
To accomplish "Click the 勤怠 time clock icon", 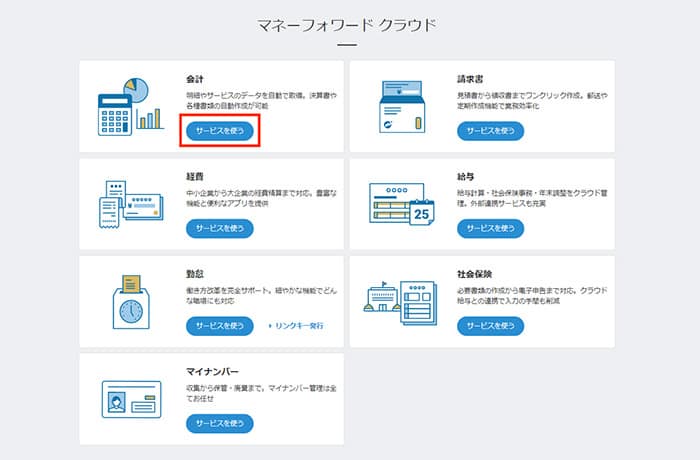I will [x=130, y=300].
